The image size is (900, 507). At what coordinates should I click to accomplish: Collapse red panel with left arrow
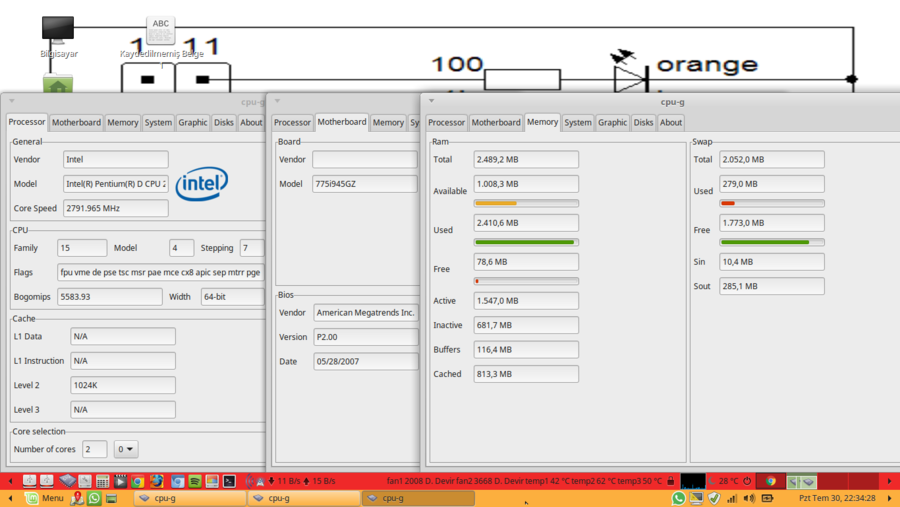pyautogui.click(x=10, y=481)
